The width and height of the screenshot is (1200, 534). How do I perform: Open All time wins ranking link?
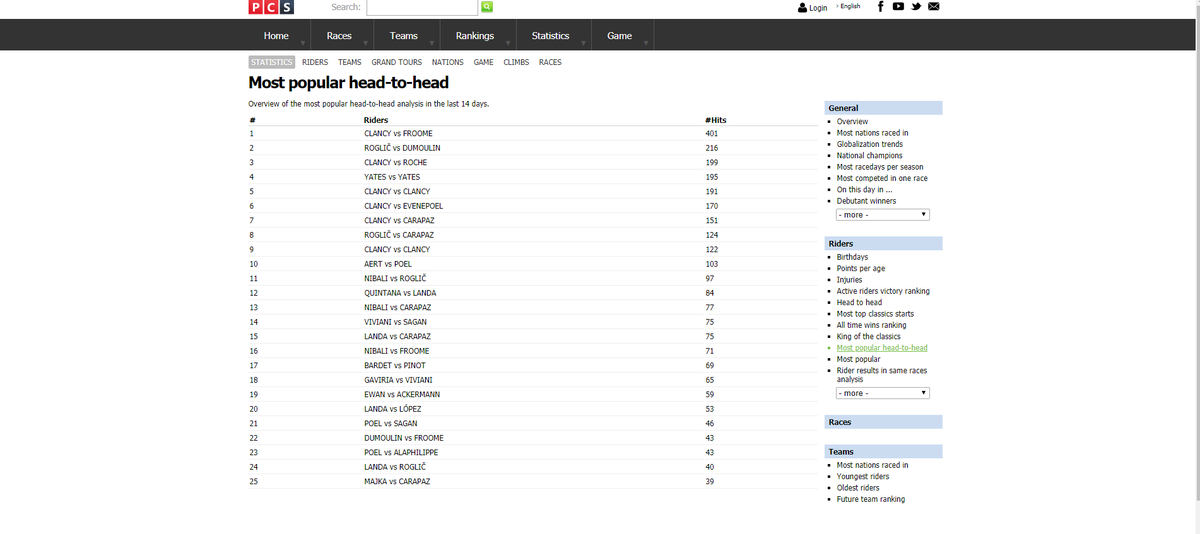tap(871, 325)
